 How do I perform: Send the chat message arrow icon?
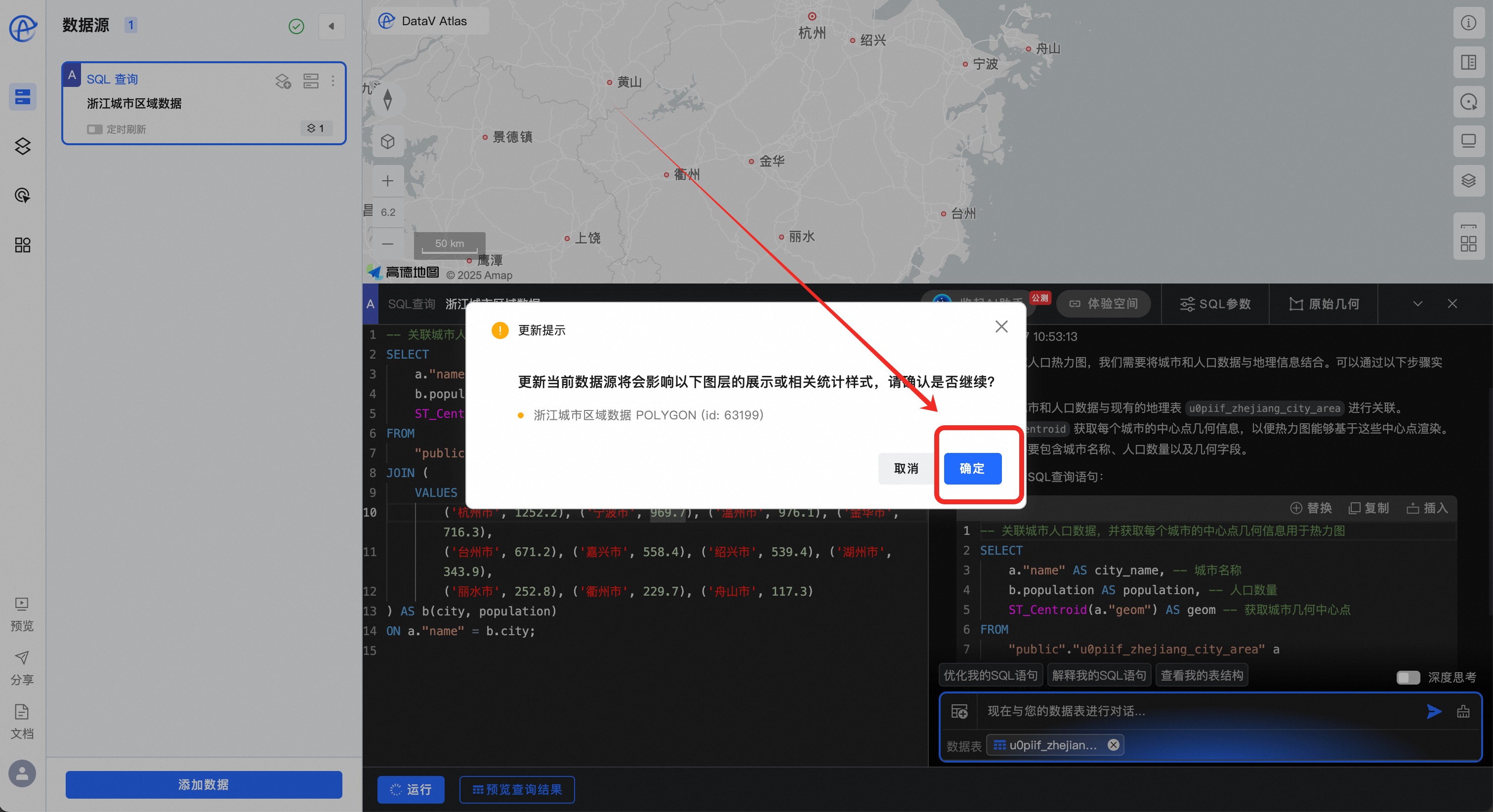(1434, 711)
